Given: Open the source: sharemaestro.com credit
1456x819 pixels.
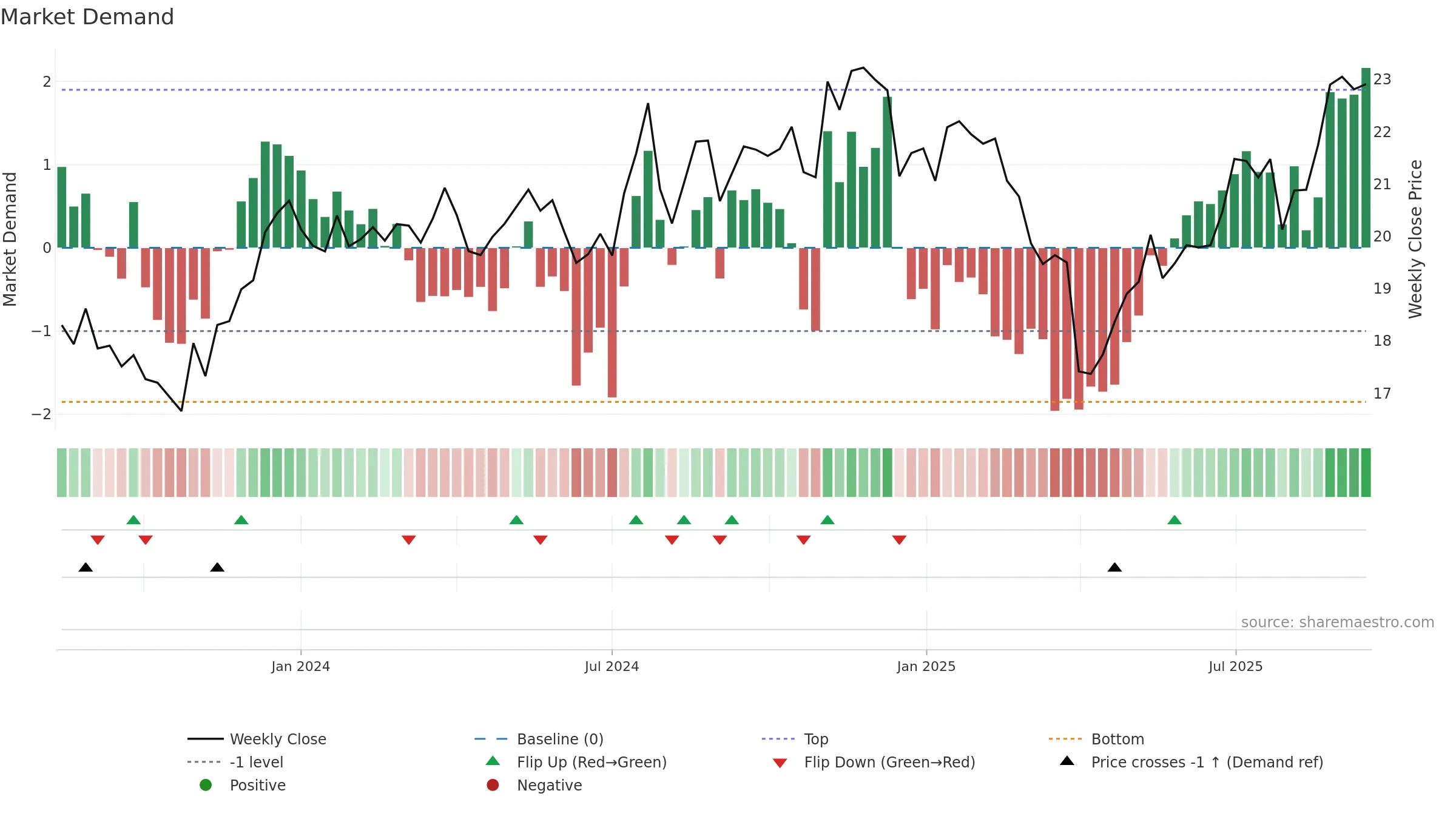Looking at the screenshot, I should point(1338,622).
